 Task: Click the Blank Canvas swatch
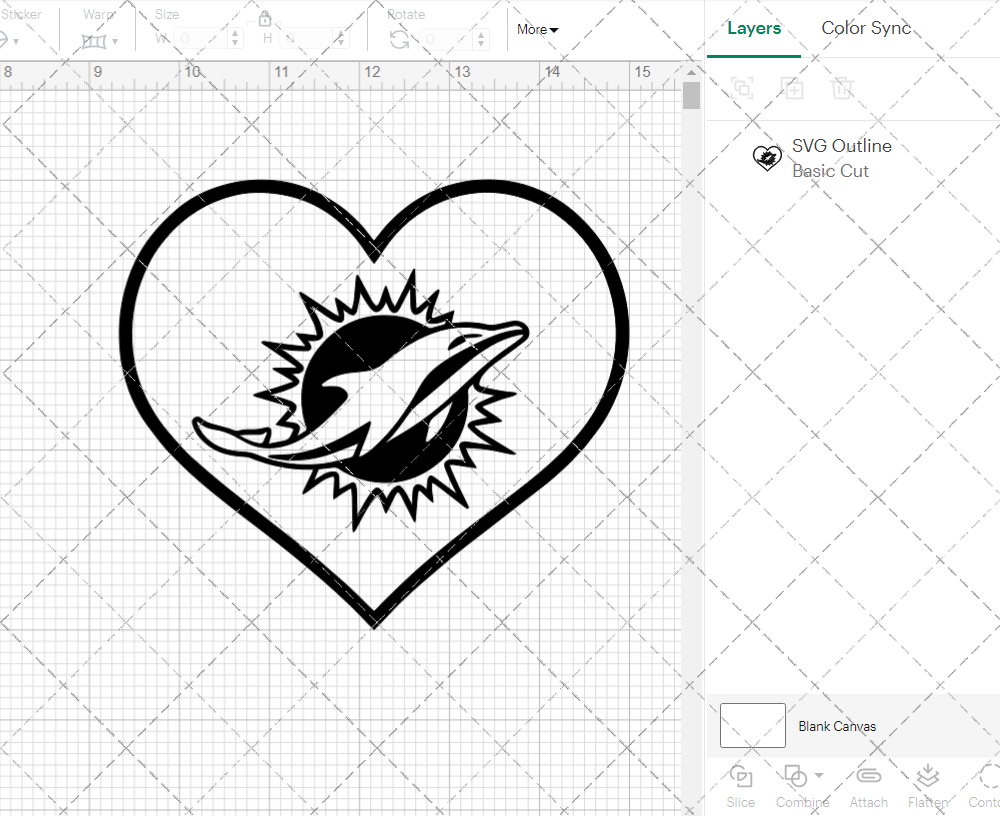(753, 725)
